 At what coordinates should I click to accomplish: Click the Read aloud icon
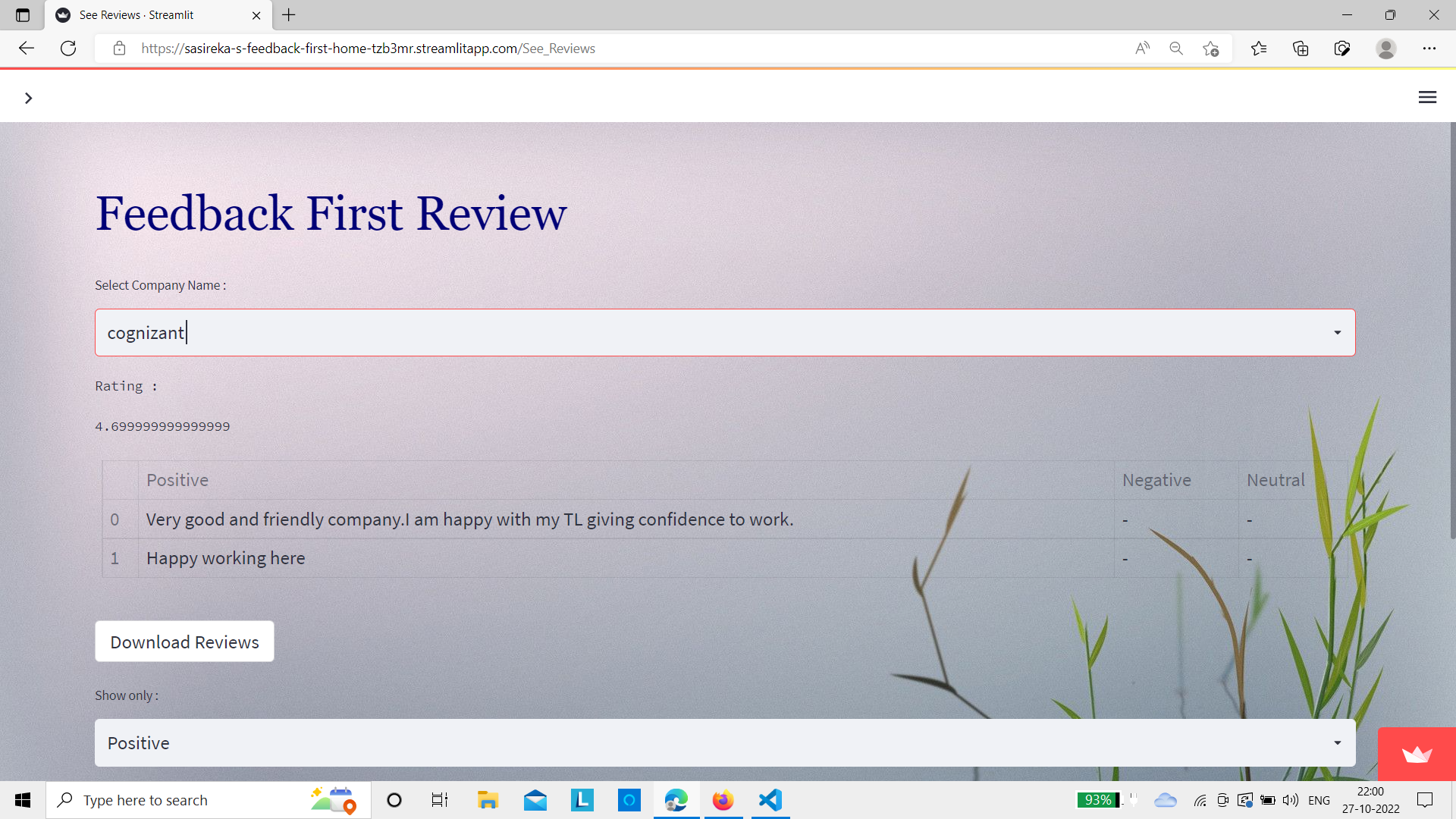click(1142, 49)
